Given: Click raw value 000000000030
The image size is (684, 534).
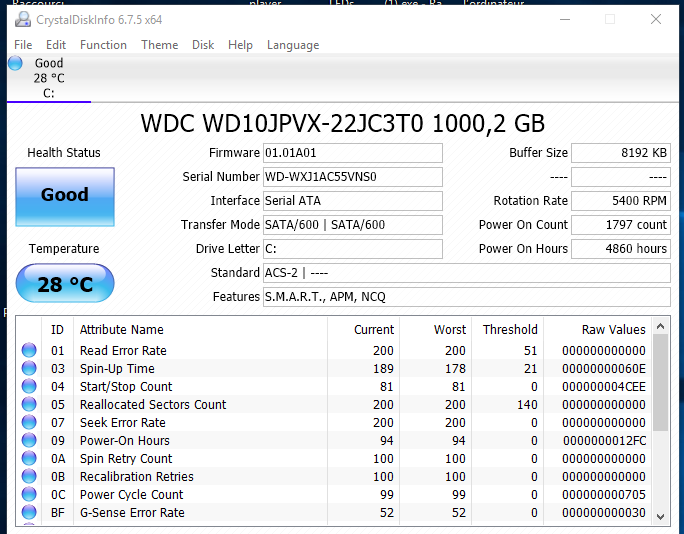Looking at the screenshot, I should pyautogui.click(x=604, y=512).
